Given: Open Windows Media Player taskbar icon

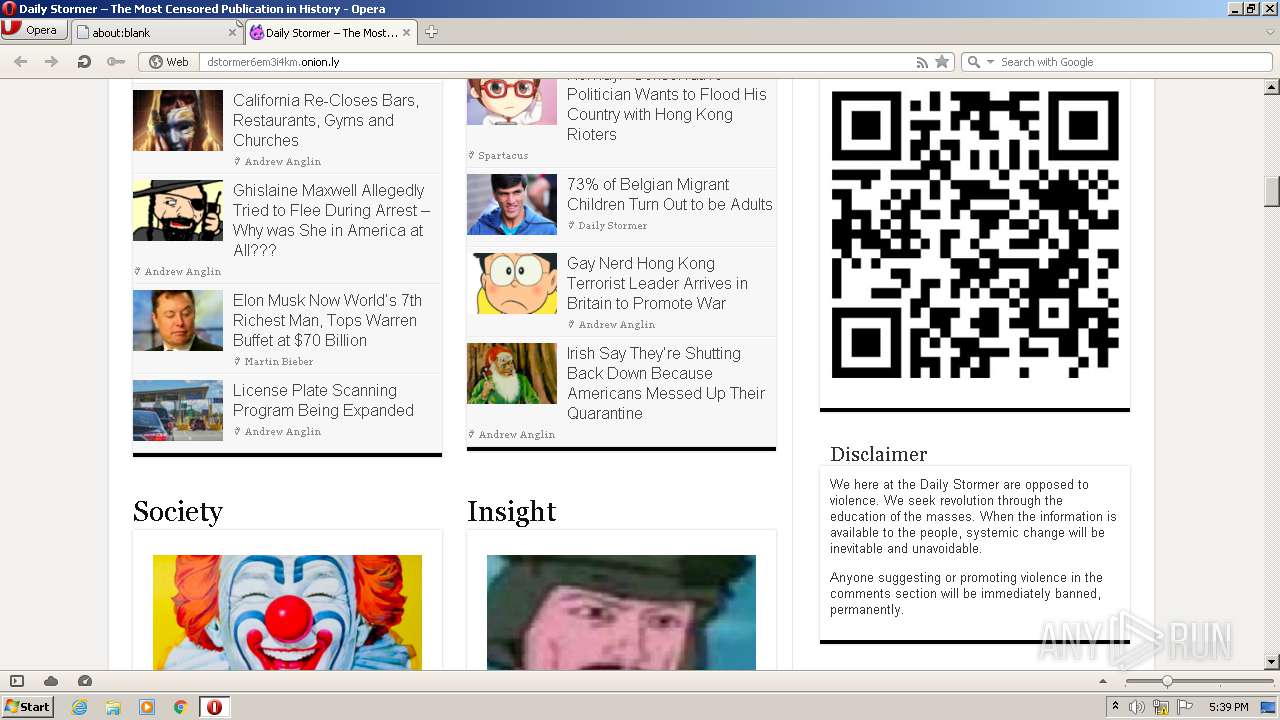Looking at the screenshot, I should click(x=147, y=707).
